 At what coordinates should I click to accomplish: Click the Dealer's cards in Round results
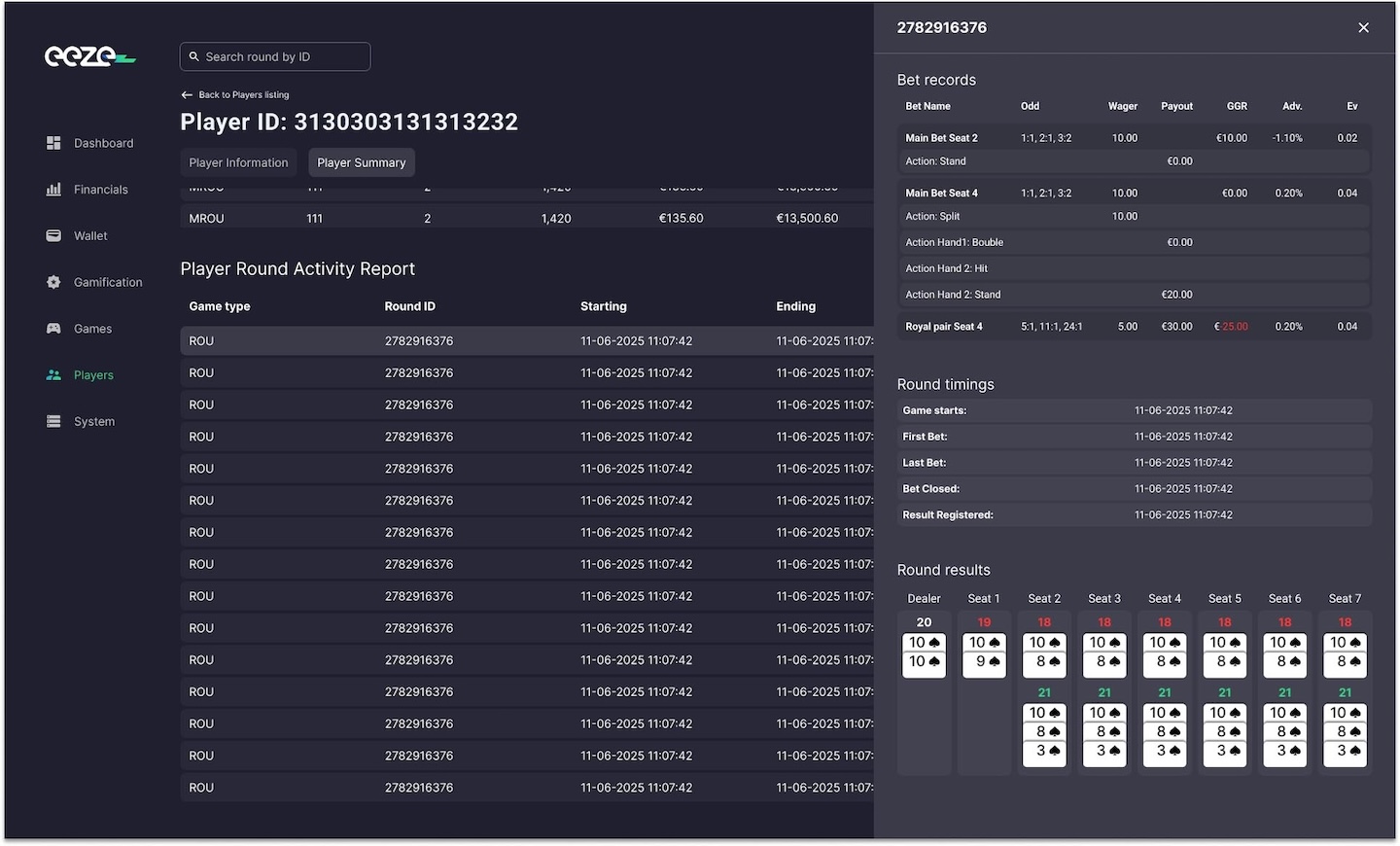pos(924,652)
